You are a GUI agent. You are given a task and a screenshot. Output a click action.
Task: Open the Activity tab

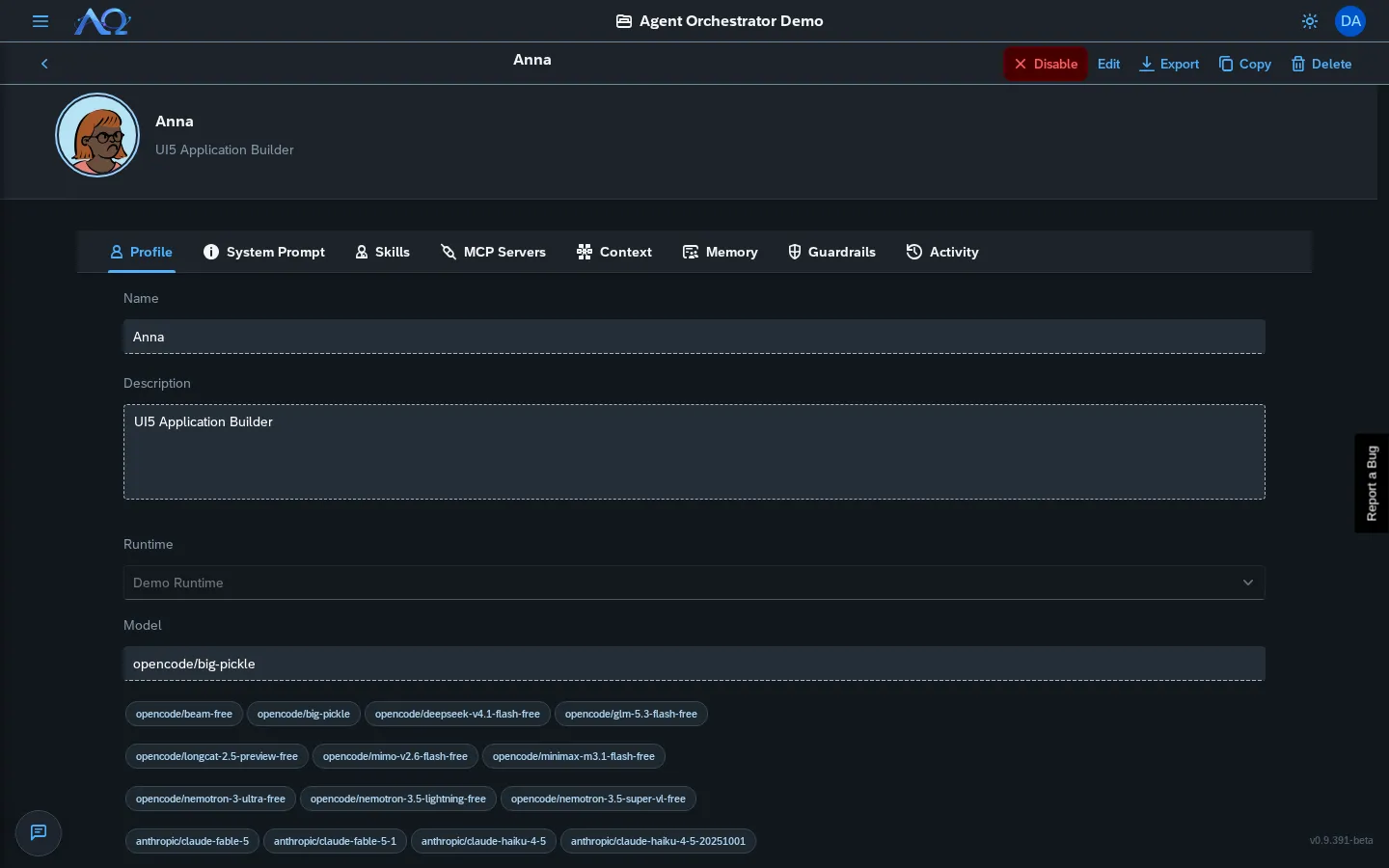[942, 252]
